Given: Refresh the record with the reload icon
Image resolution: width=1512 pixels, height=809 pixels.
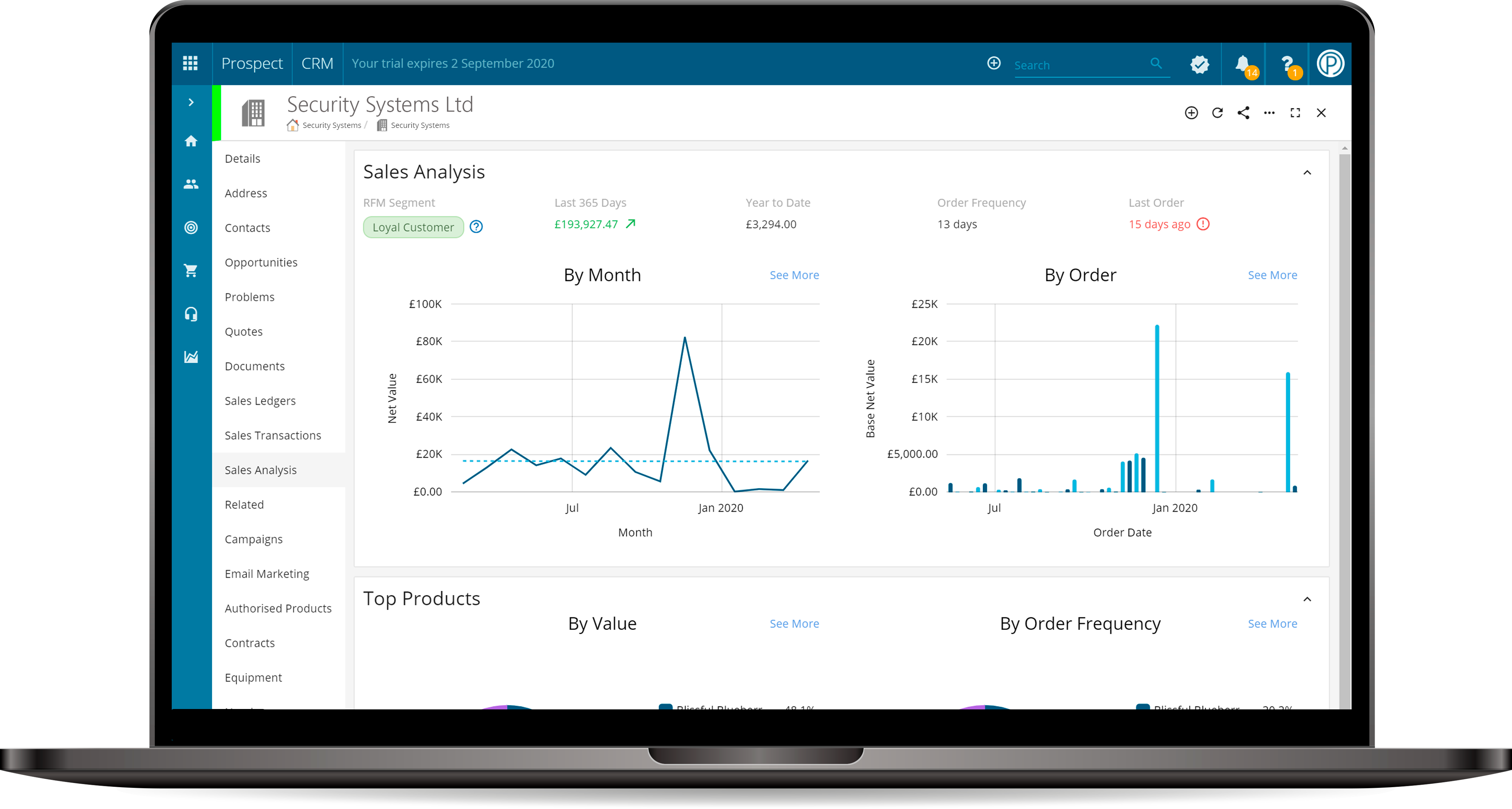Looking at the screenshot, I should (x=1217, y=113).
